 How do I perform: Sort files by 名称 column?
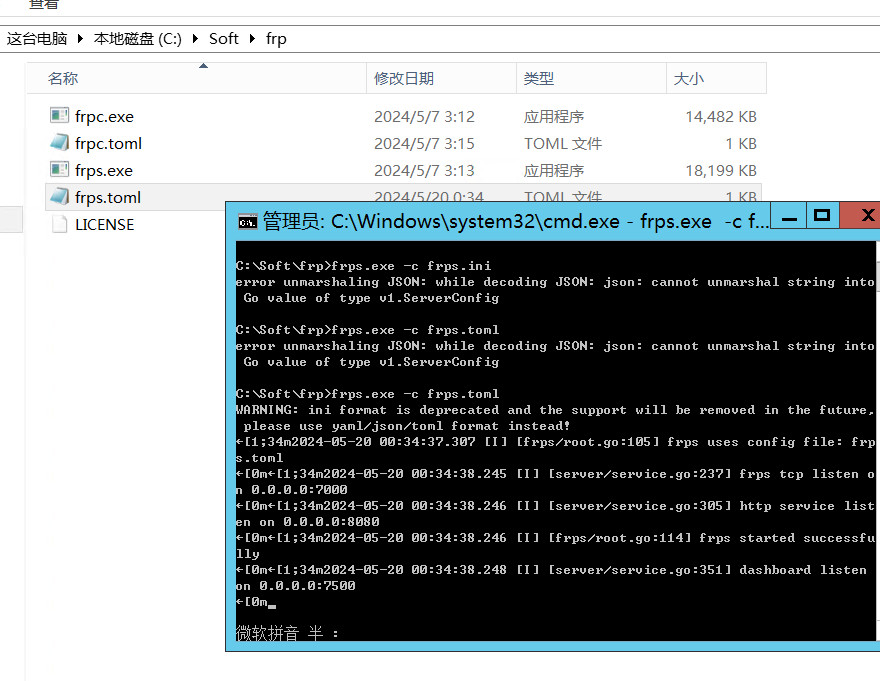pyautogui.click(x=196, y=78)
